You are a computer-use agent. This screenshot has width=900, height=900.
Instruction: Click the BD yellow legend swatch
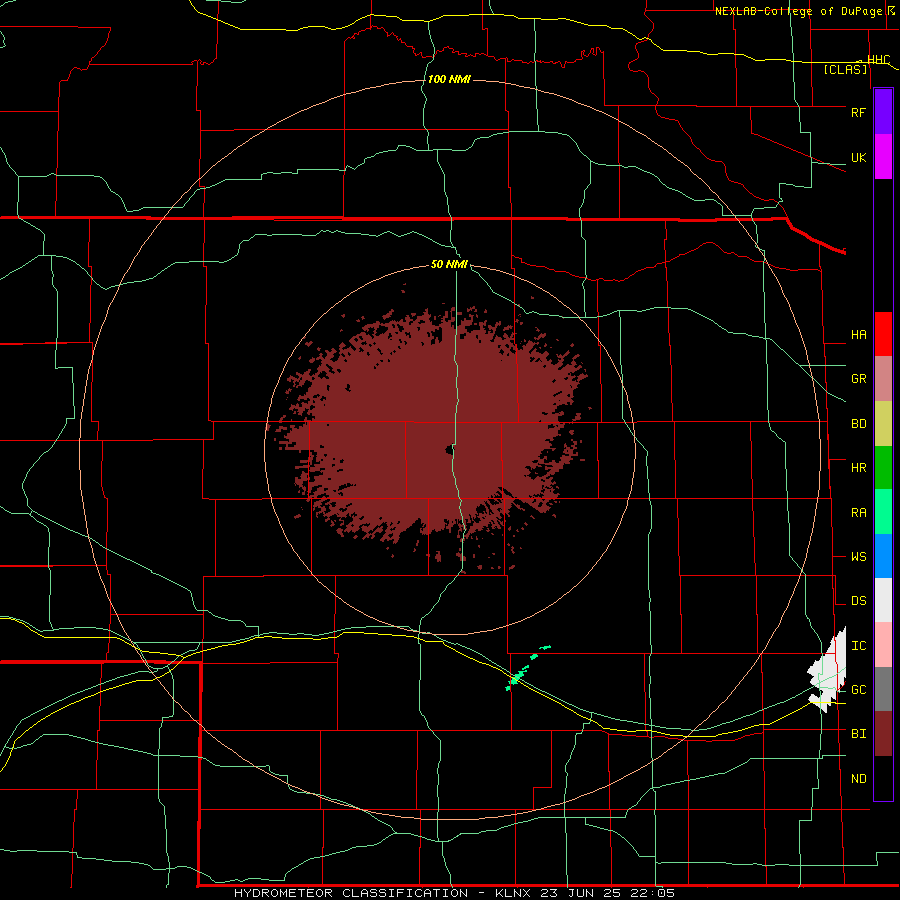[x=883, y=424]
